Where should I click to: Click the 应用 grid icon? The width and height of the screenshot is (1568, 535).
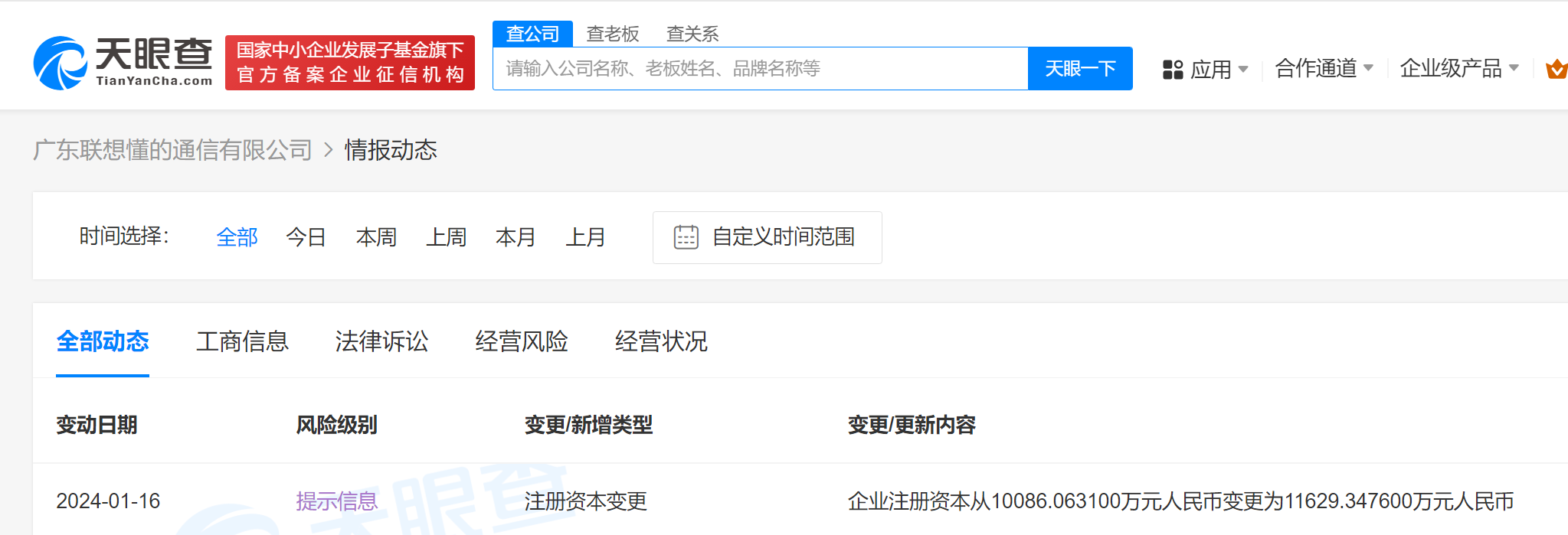pyautogui.click(x=1173, y=70)
